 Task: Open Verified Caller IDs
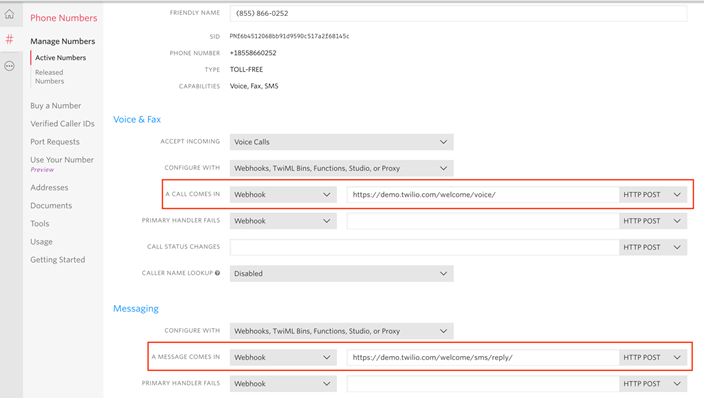(62, 124)
